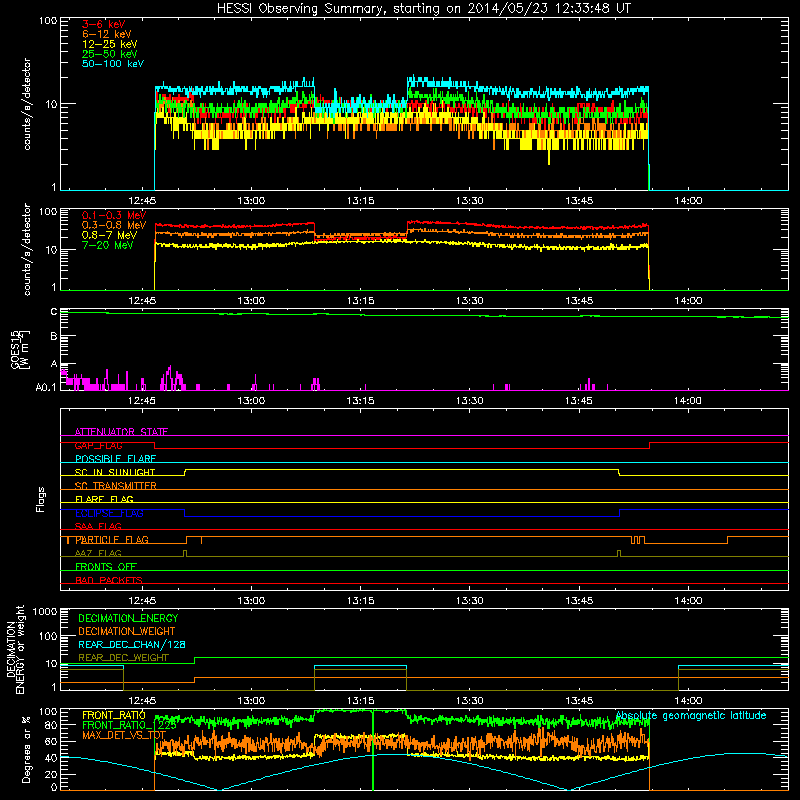Click the SC_IN_SUNLIGHT flag label
The width and height of the screenshot is (800, 800).
(115, 472)
